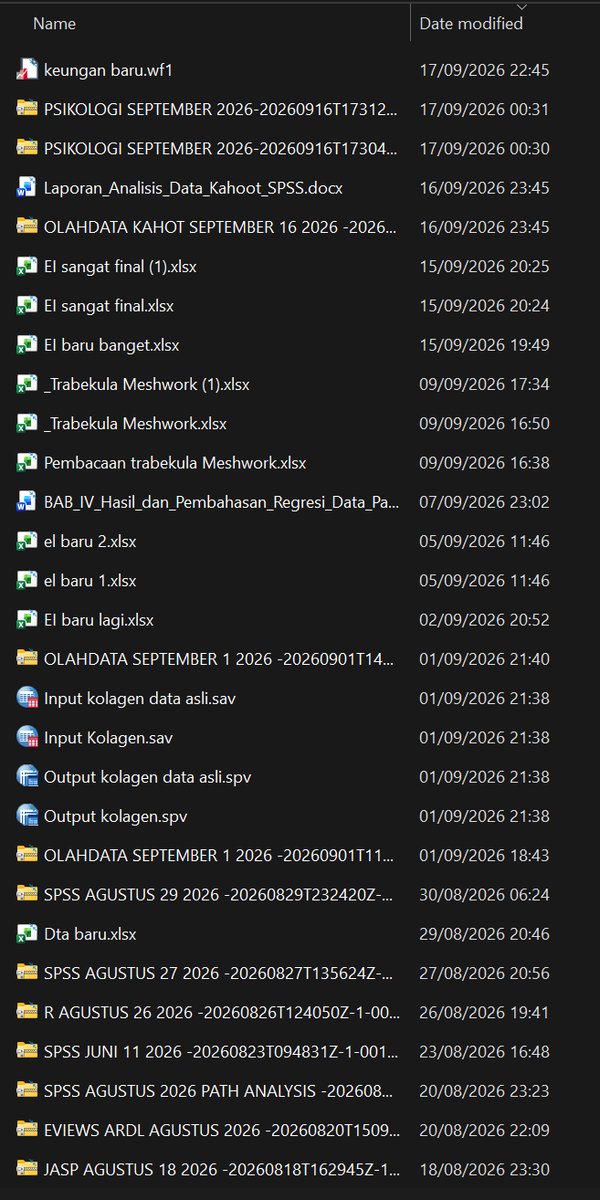Click the SPSS data icon of Input Kolagen.sav
The width and height of the screenshot is (600, 1200).
pos(27,738)
